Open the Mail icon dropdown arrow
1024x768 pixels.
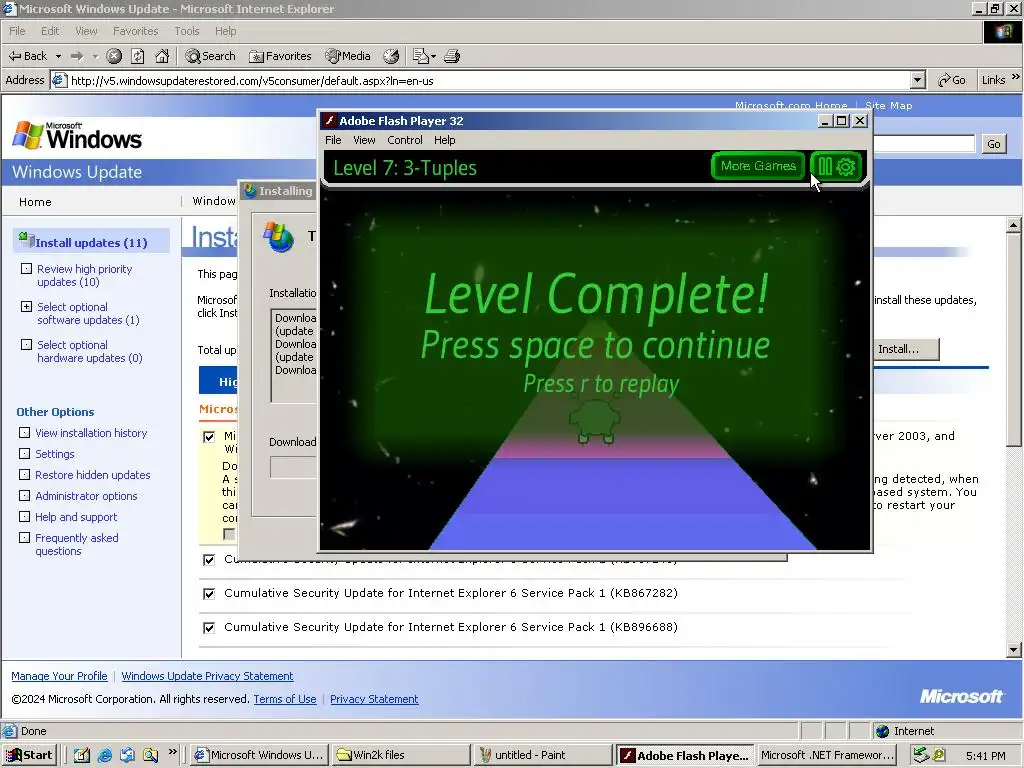pos(433,56)
